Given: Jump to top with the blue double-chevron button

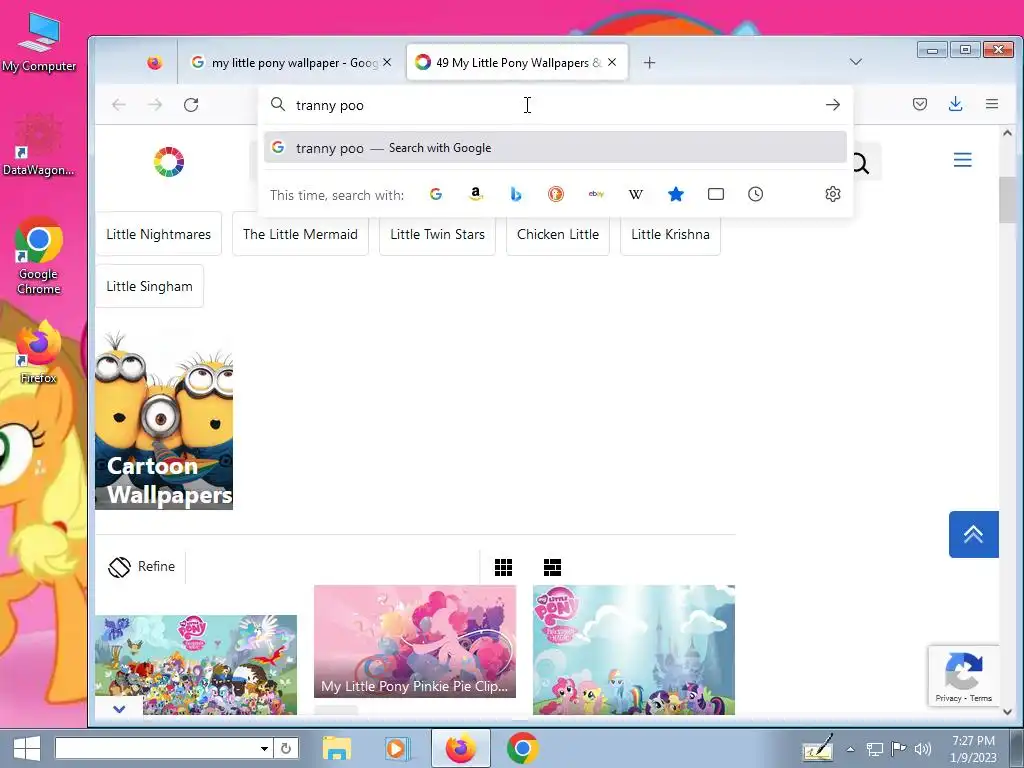Looking at the screenshot, I should tap(974, 534).
